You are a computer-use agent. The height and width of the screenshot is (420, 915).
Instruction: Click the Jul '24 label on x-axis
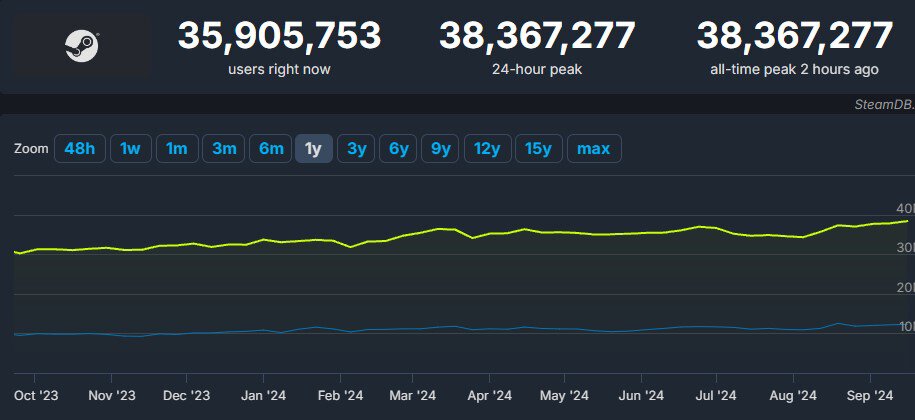point(715,395)
